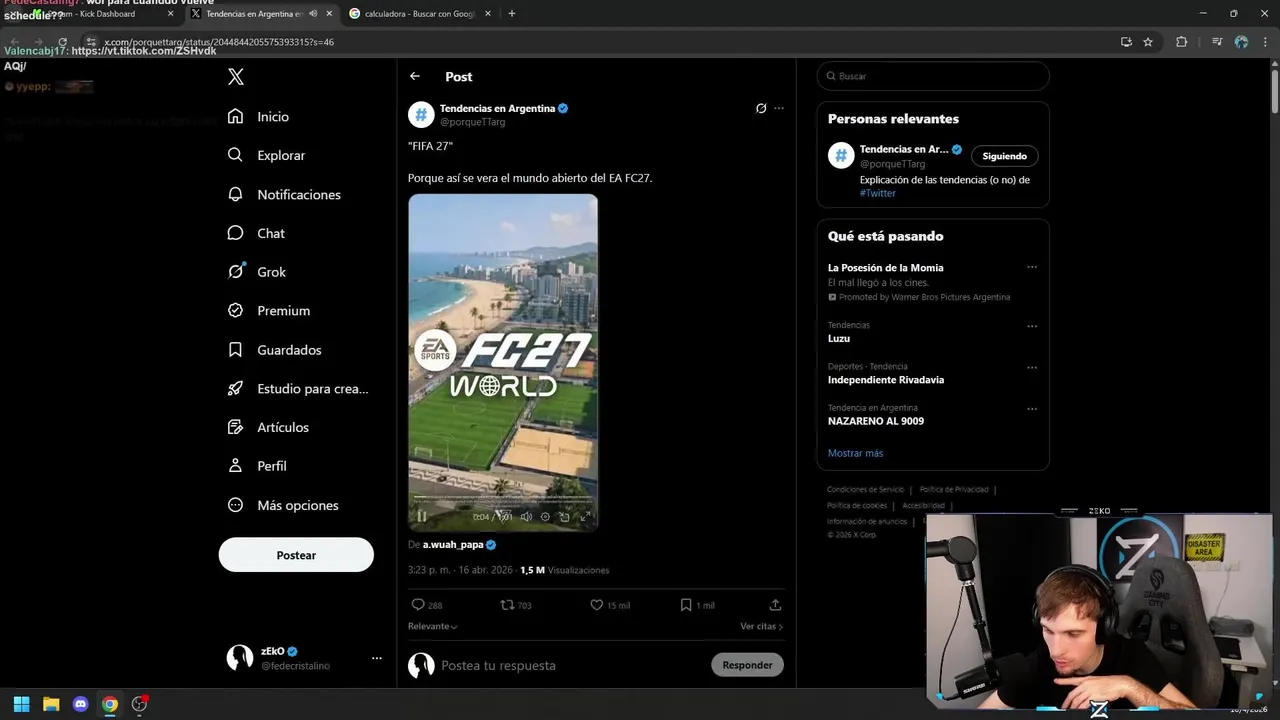
Task: Open Windows Start menu
Action: point(21,704)
